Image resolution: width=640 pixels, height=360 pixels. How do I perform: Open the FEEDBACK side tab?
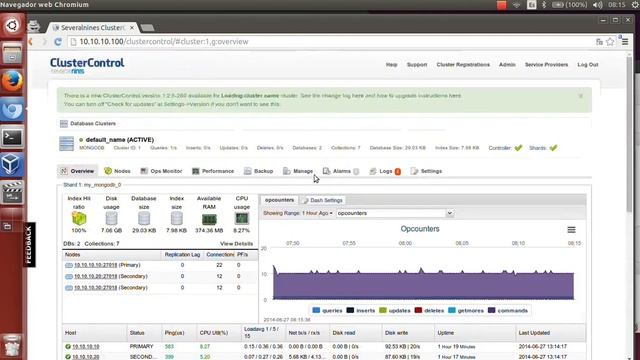pyautogui.click(x=29, y=244)
